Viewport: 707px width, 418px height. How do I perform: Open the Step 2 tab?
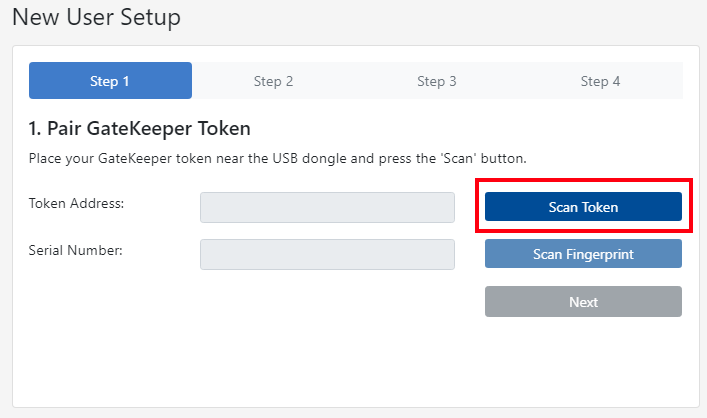pyautogui.click(x=273, y=81)
